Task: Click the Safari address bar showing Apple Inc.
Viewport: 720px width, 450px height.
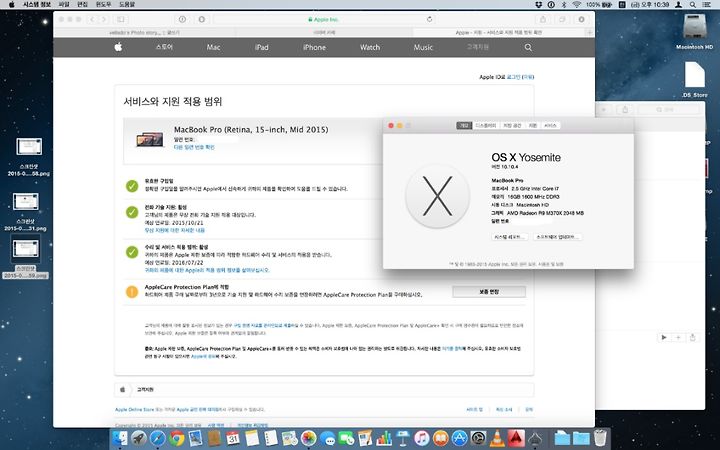Action: coord(324,19)
